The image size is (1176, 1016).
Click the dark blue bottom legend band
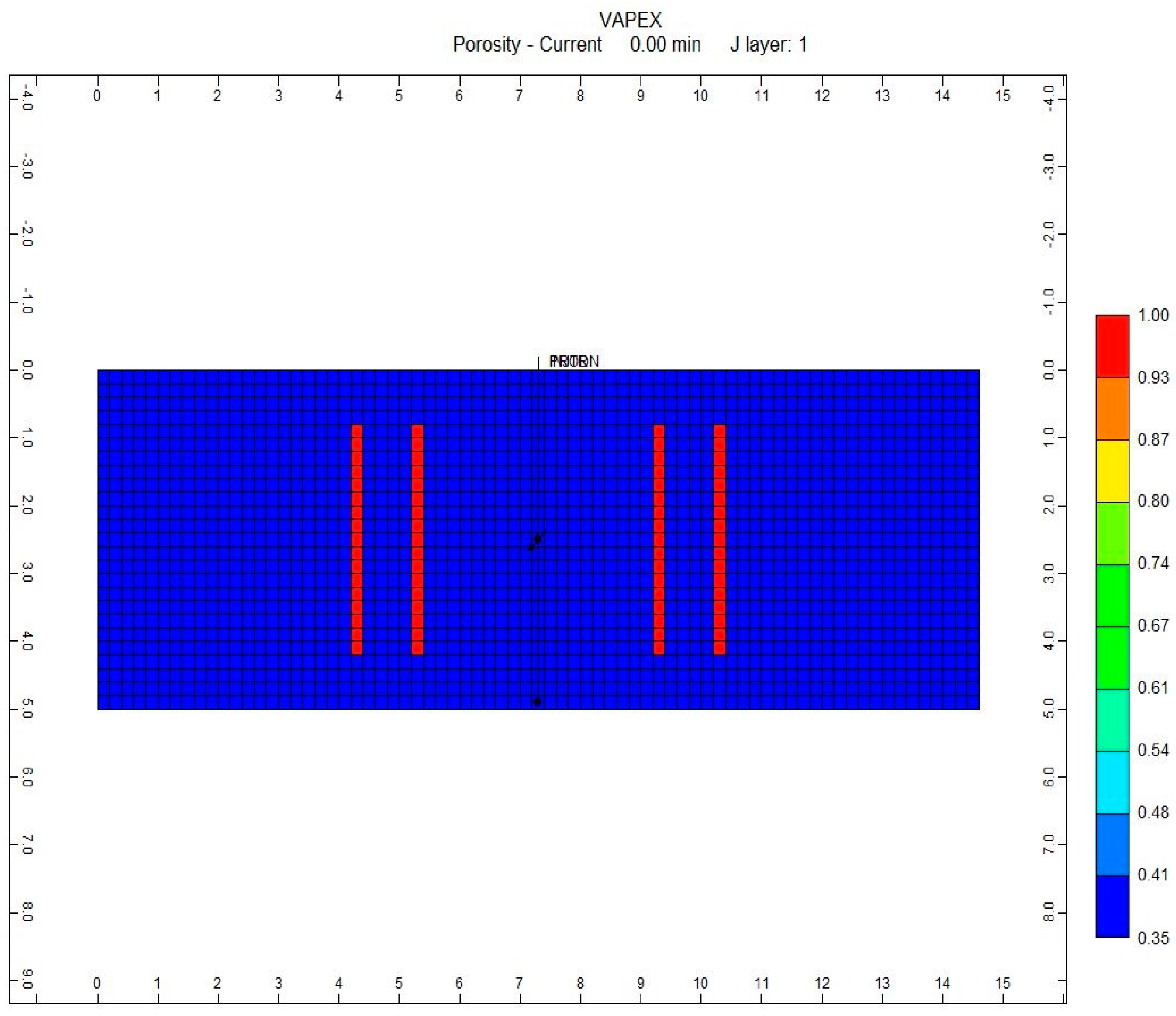click(x=1112, y=906)
